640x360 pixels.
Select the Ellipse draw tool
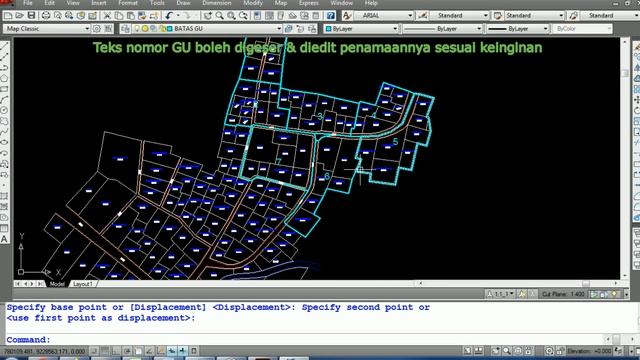tap(4, 142)
